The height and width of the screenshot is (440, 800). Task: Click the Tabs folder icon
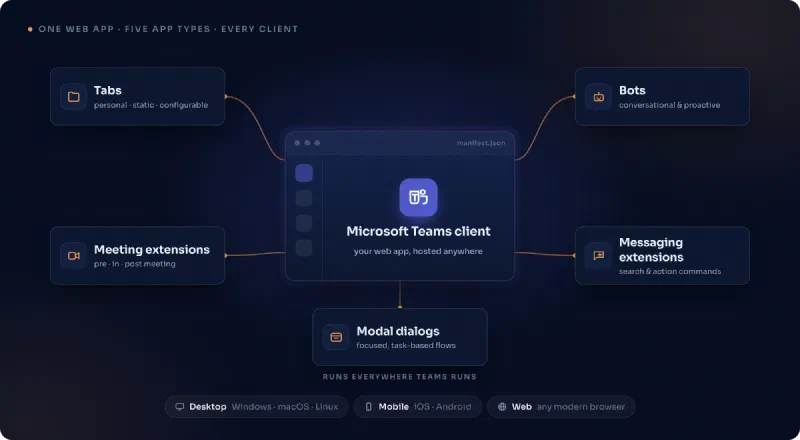coord(73,97)
